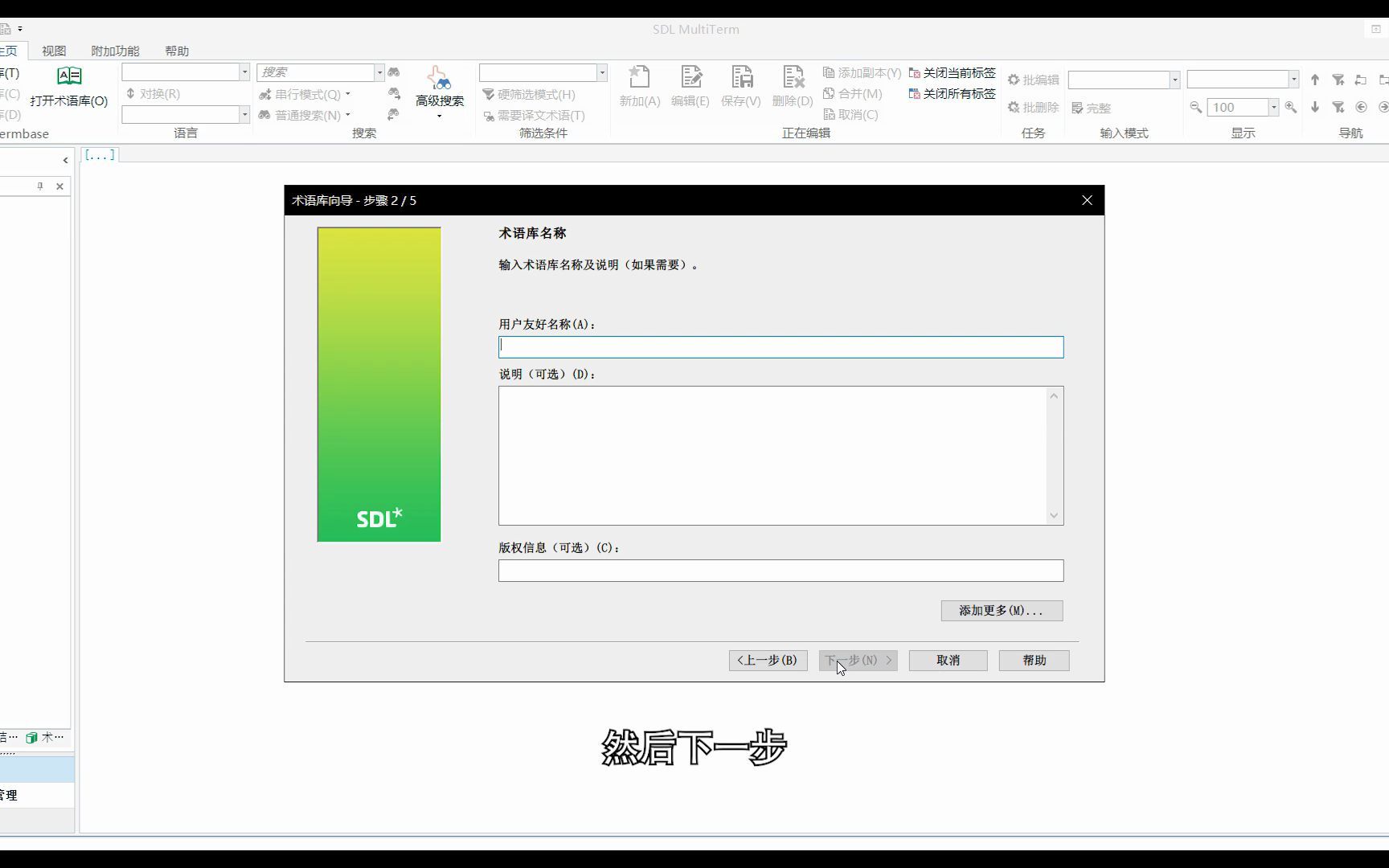Click 完整 input mode option

(x=1091, y=108)
